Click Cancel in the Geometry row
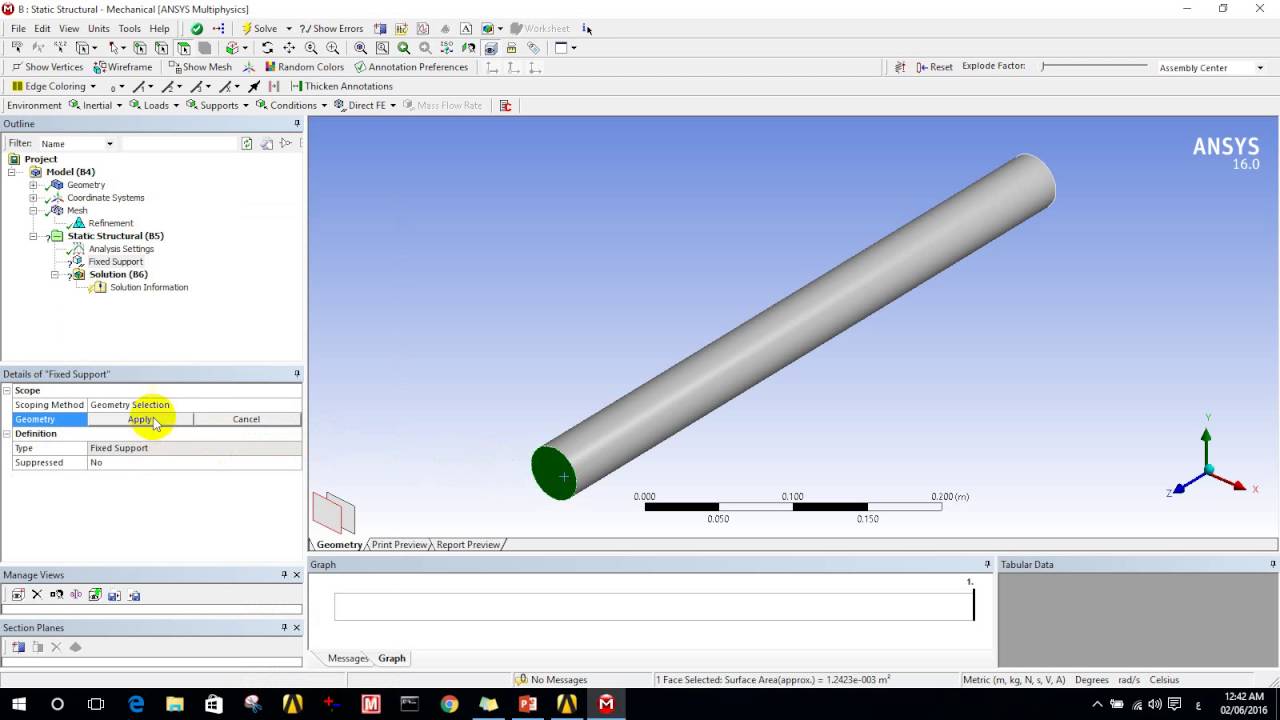 tap(246, 419)
